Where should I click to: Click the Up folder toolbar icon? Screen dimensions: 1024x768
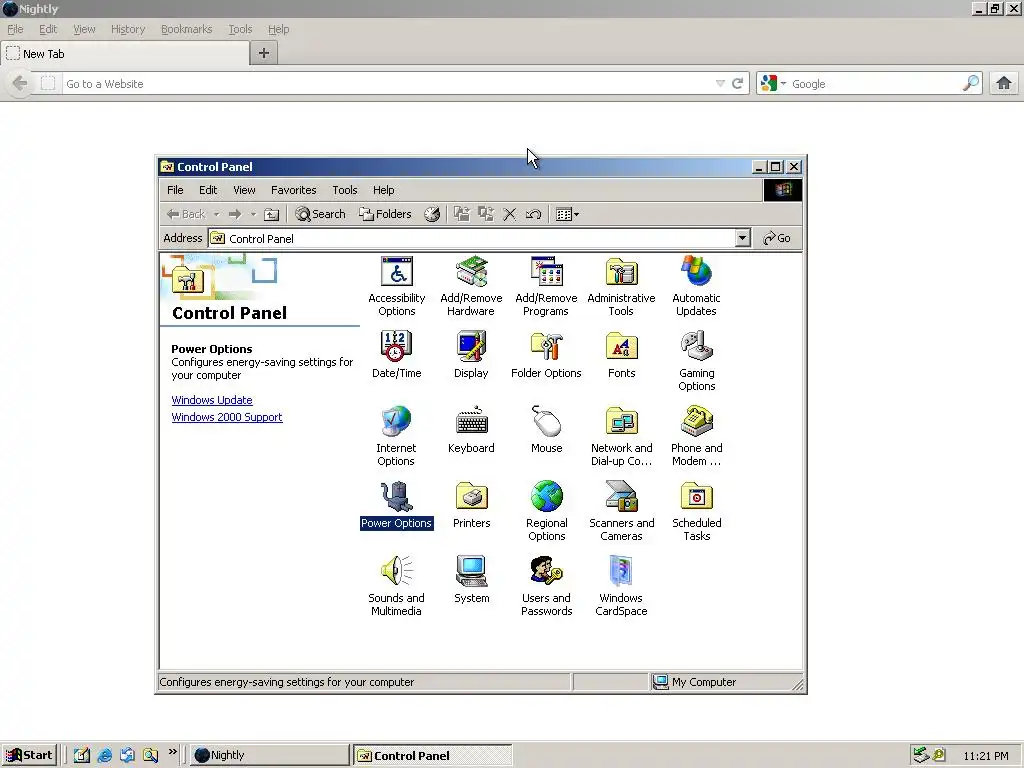coord(272,214)
